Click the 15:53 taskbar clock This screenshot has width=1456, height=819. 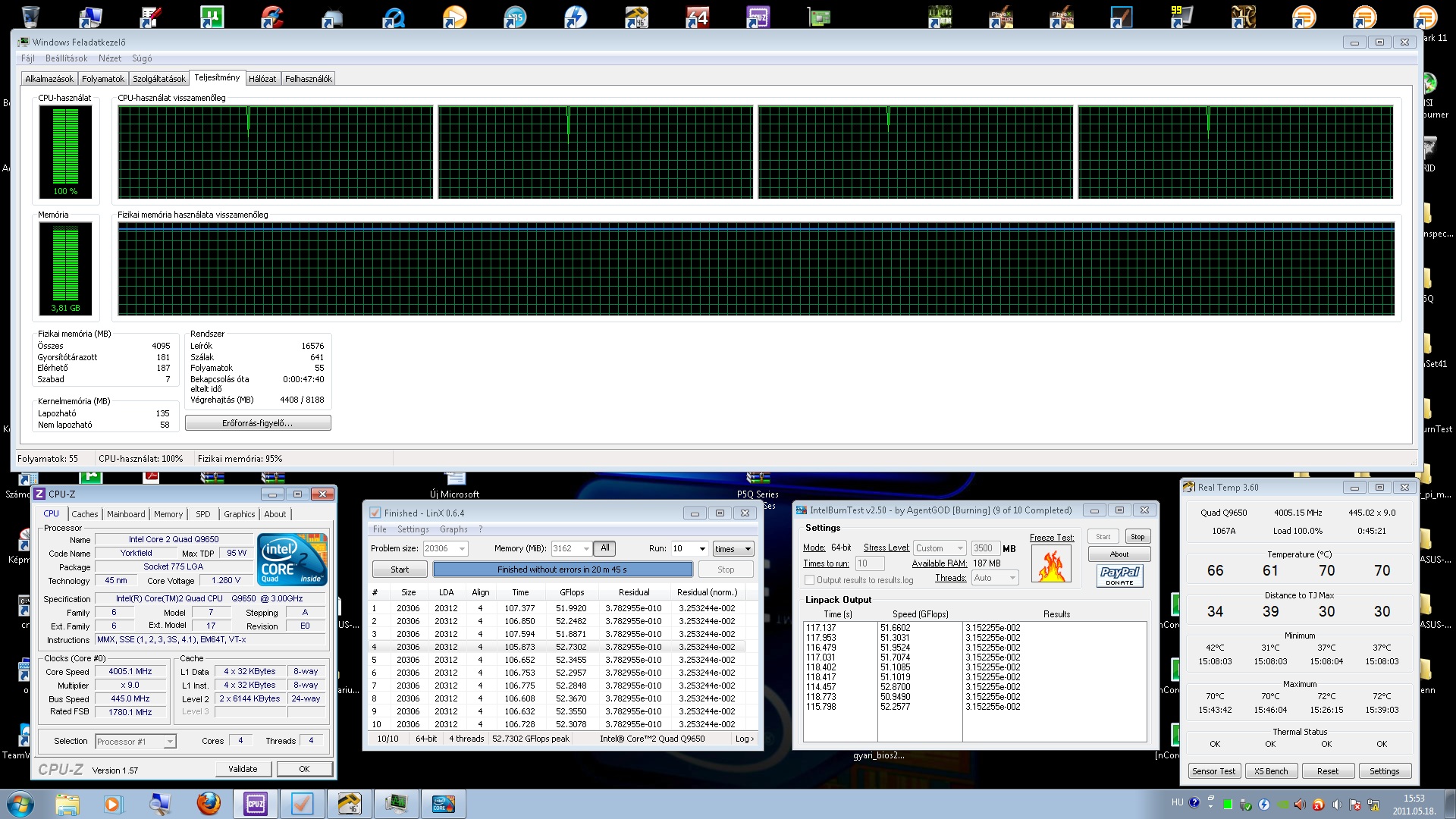1414,799
